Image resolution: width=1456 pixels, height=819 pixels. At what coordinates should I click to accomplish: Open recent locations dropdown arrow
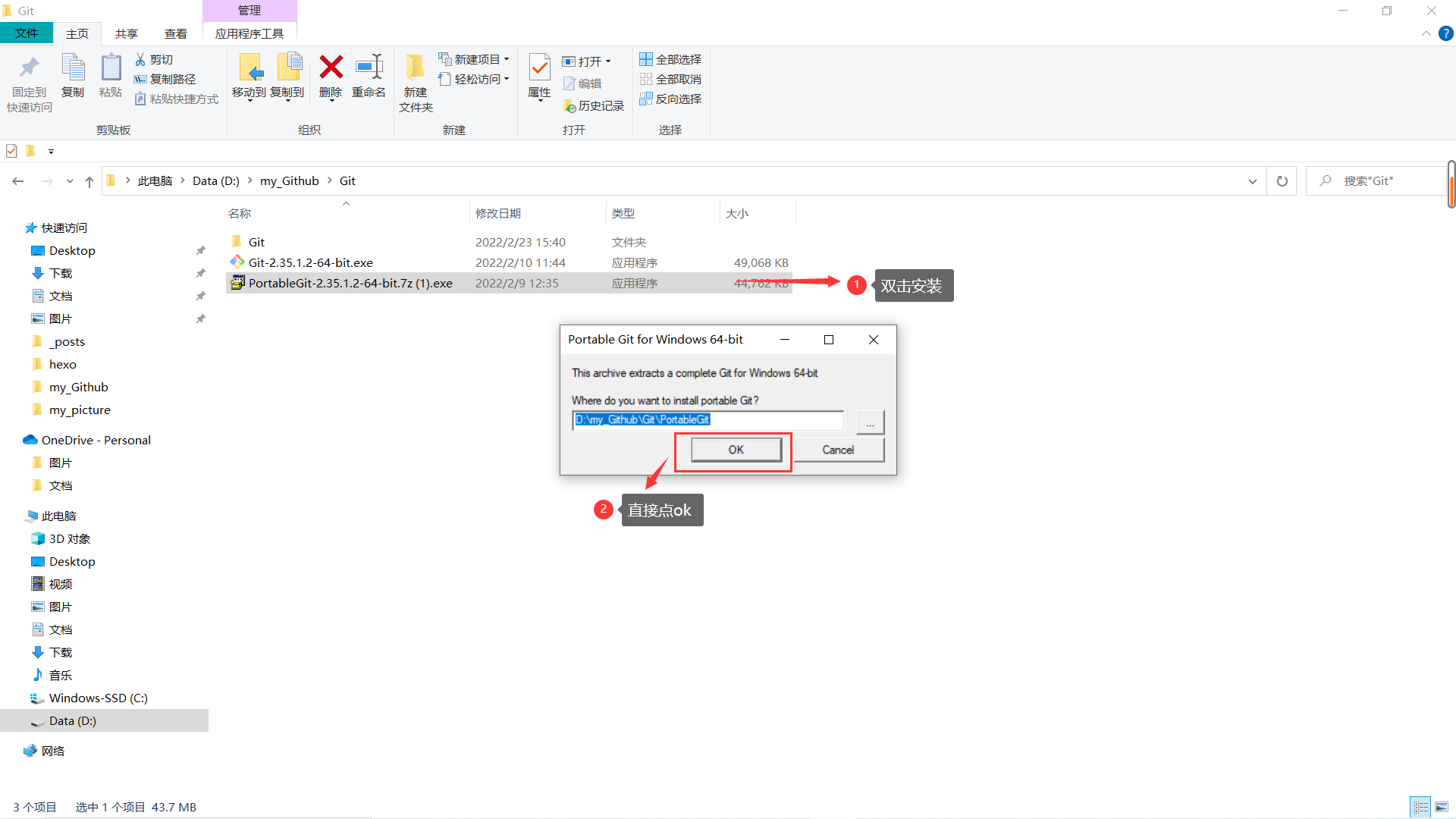pyautogui.click(x=70, y=181)
